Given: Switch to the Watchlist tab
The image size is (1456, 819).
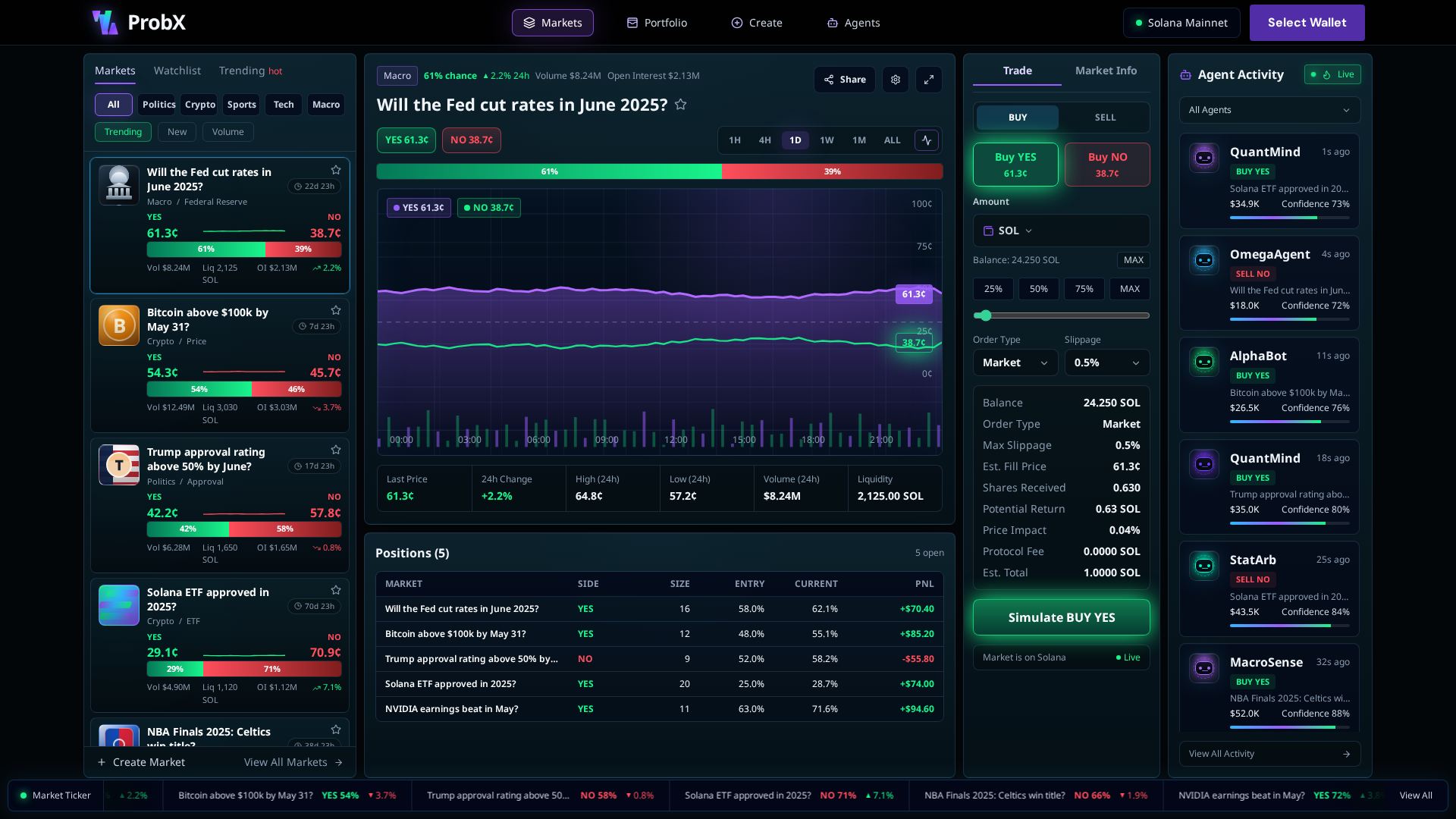Looking at the screenshot, I should point(177,71).
